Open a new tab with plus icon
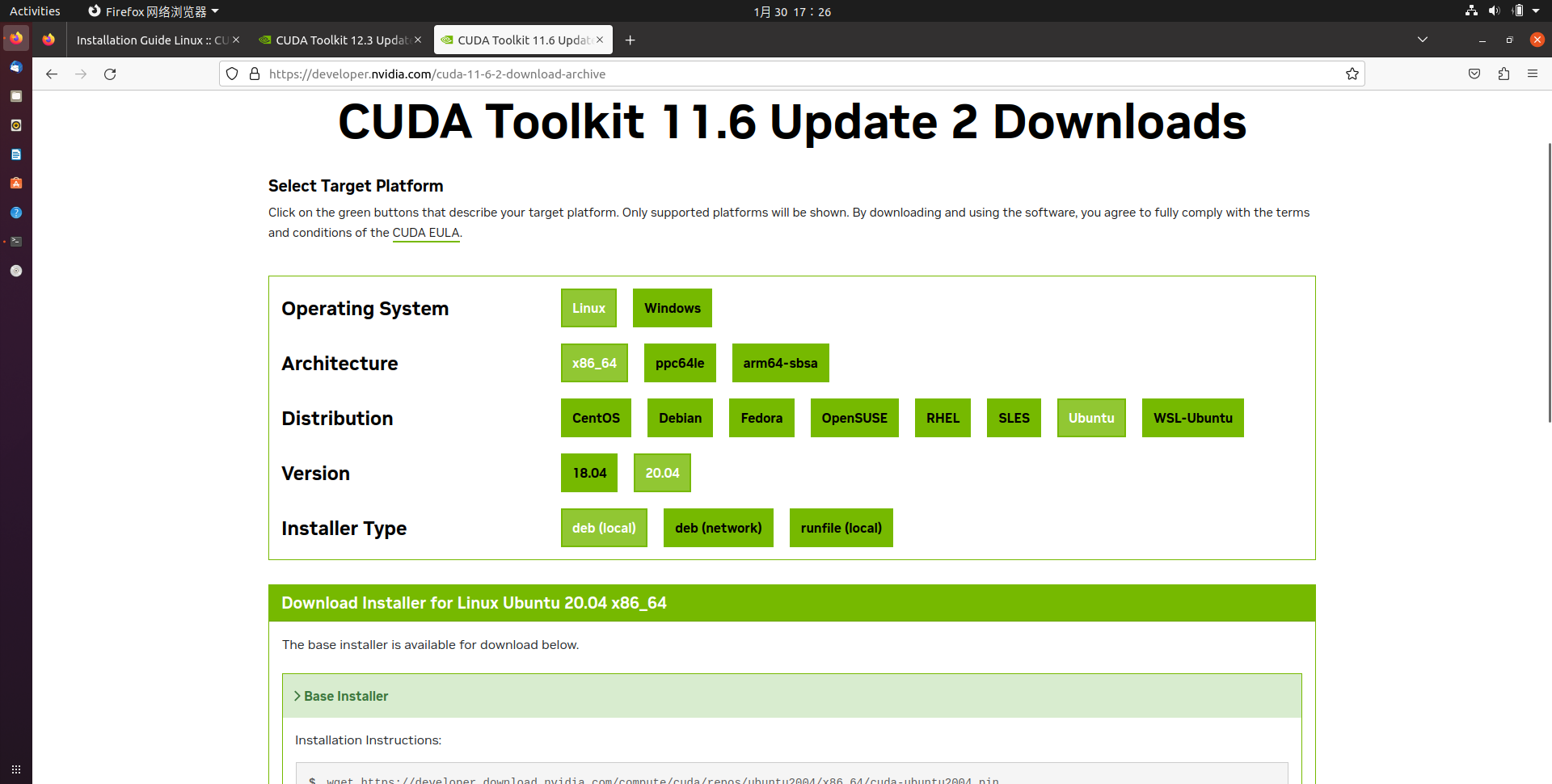This screenshot has width=1552, height=784. [x=630, y=40]
